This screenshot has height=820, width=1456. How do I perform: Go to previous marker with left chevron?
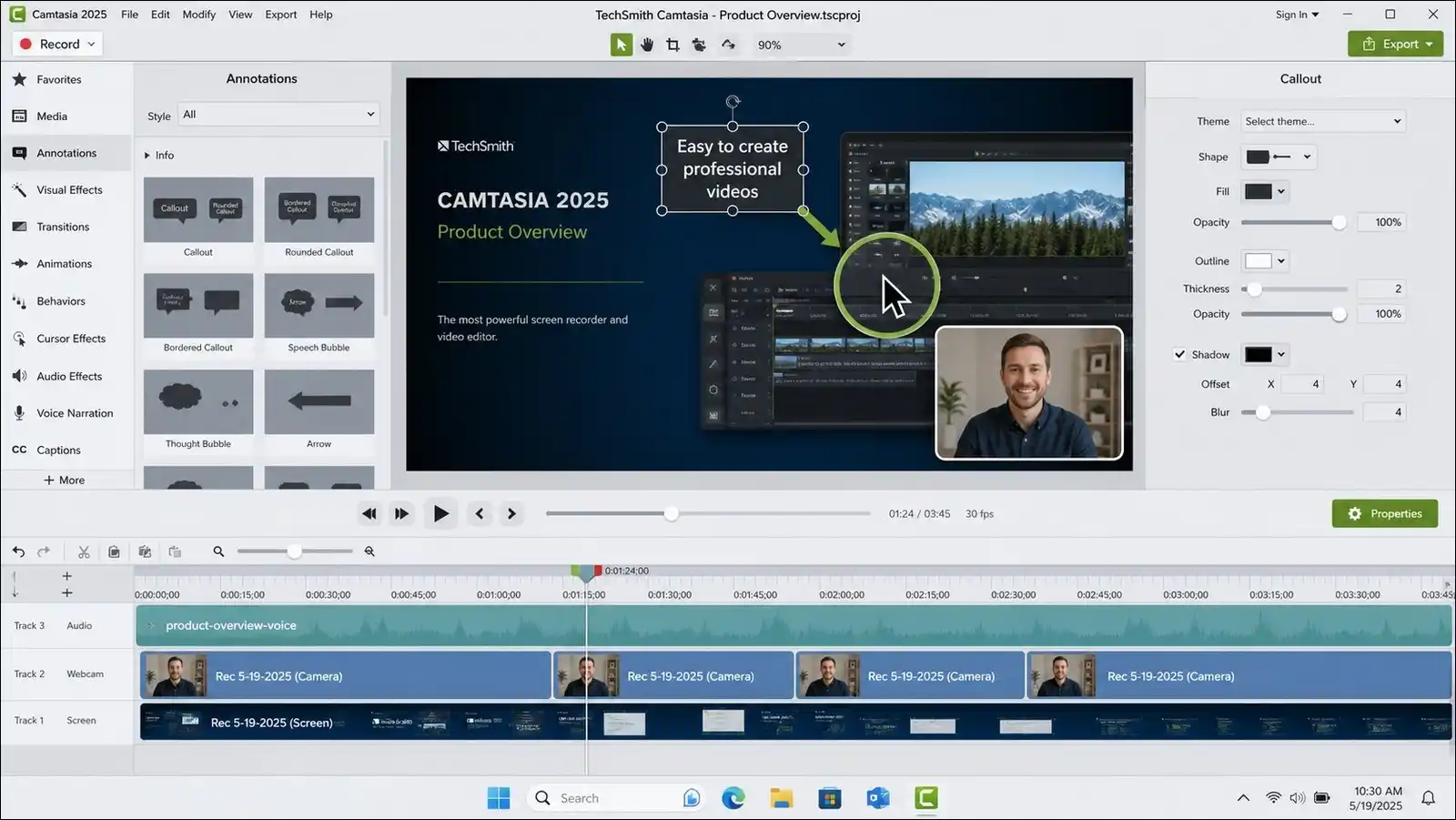tap(480, 514)
